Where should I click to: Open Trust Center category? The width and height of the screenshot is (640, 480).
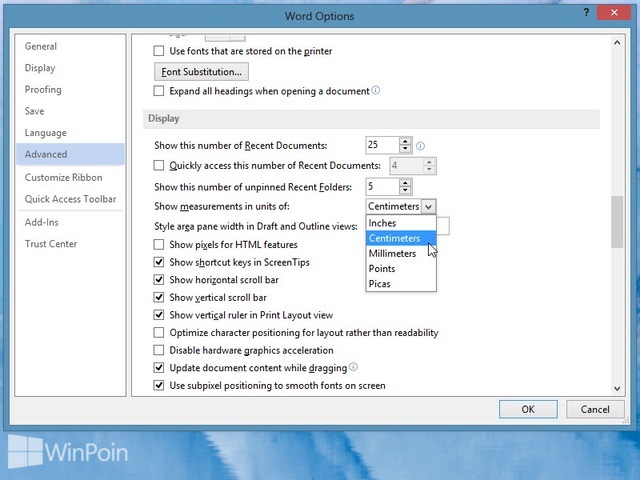pyautogui.click(x=70, y=244)
